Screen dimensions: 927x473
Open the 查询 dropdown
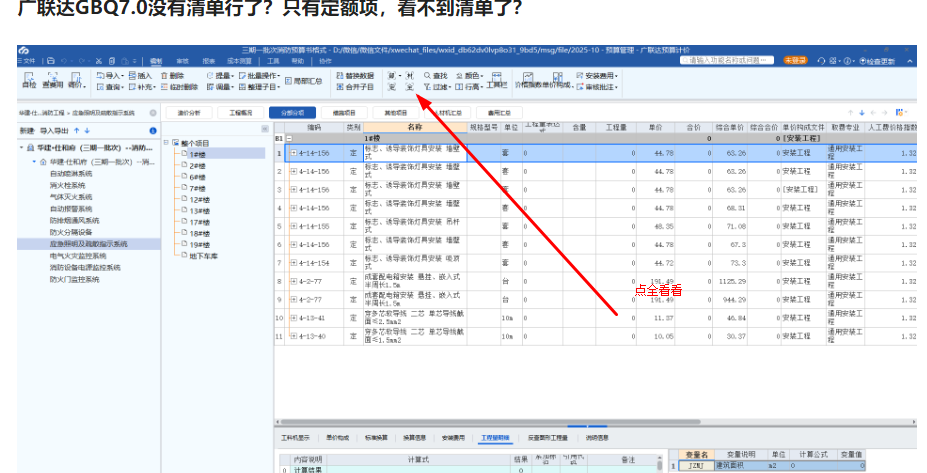110,87
